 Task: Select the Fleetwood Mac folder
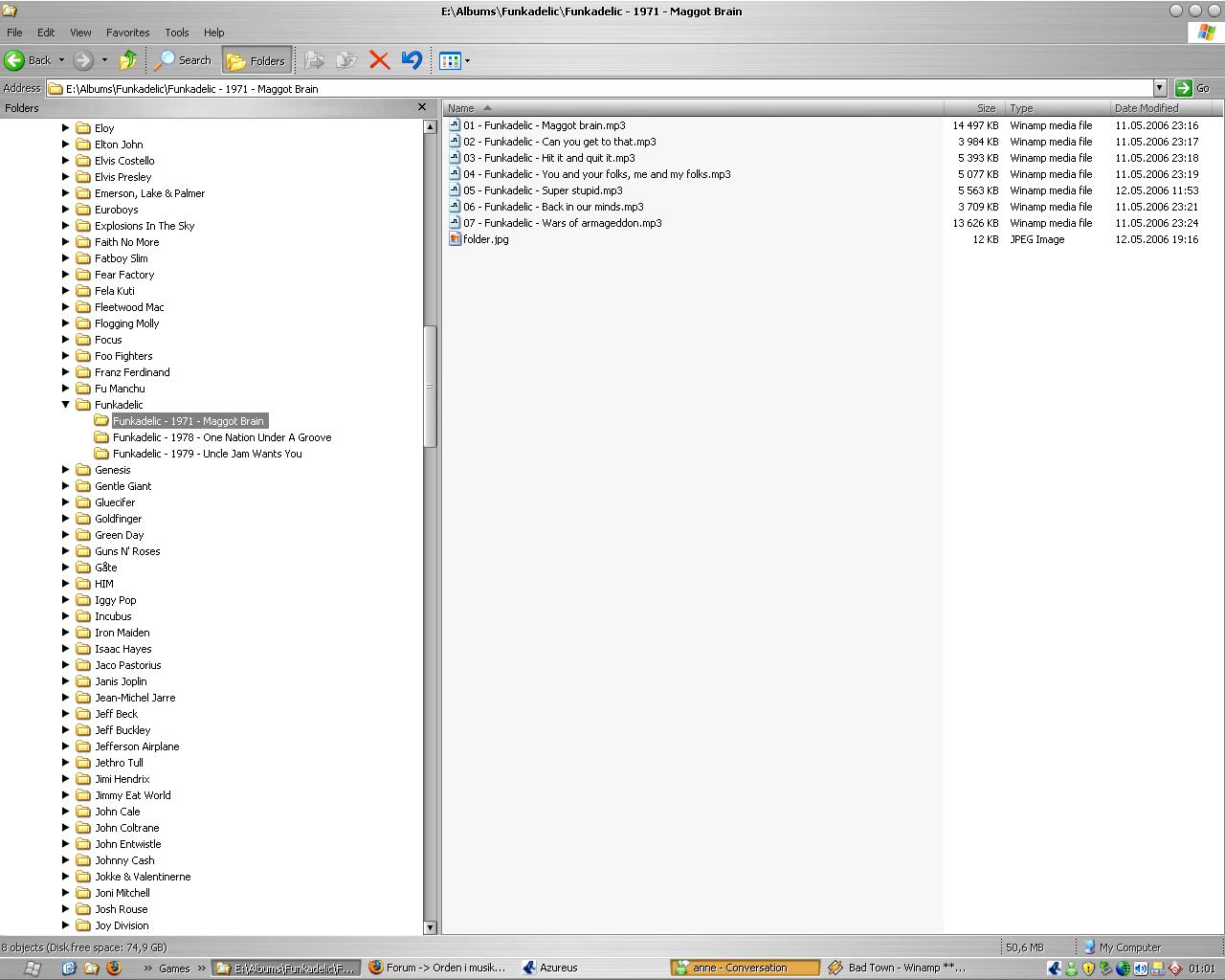[129, 307]
